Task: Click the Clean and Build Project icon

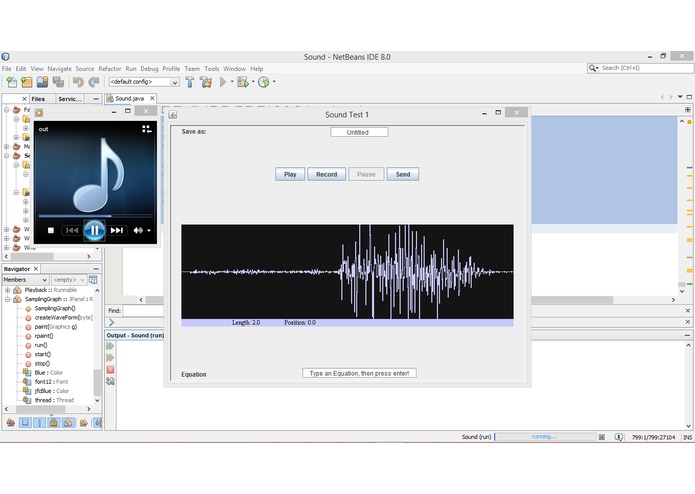Action: 206,82
